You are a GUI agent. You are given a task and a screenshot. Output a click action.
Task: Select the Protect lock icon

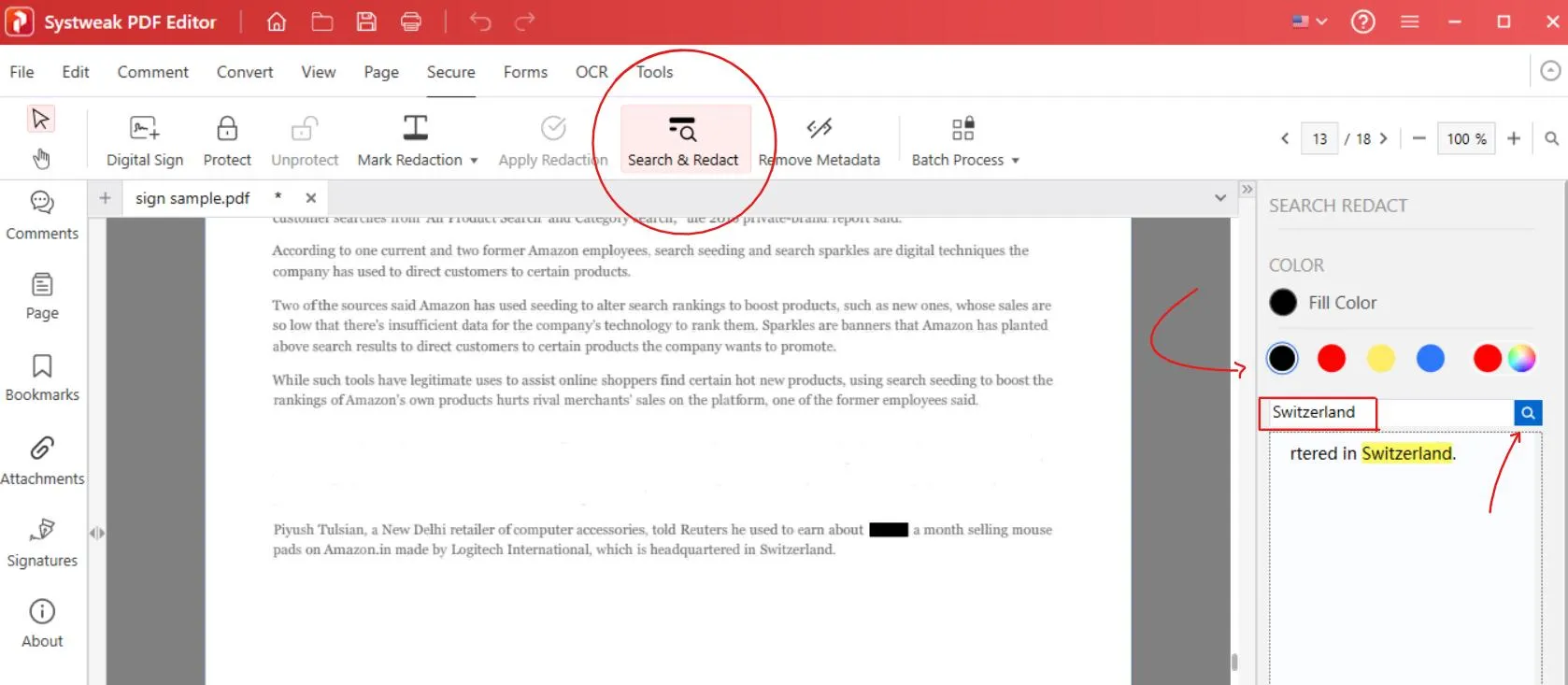pyautogui.click(x=227, y=128)
